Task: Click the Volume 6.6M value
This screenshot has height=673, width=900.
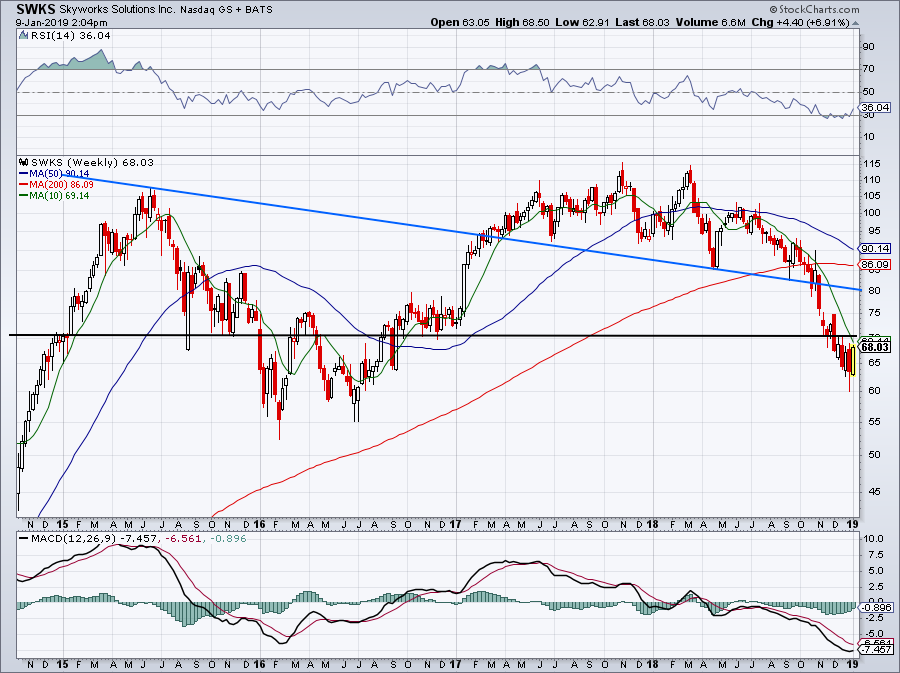Action: [711, 23]
